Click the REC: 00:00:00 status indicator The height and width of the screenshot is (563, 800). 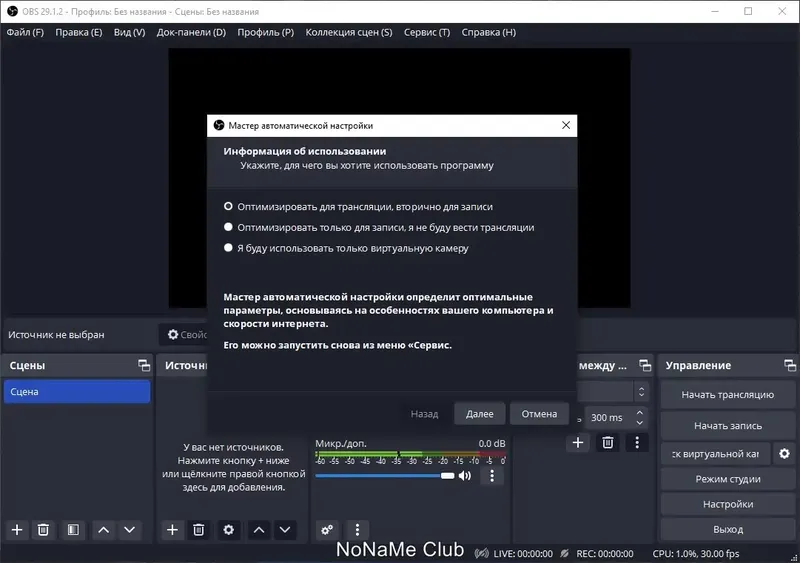pyautogui.click(x=605, y=554)
